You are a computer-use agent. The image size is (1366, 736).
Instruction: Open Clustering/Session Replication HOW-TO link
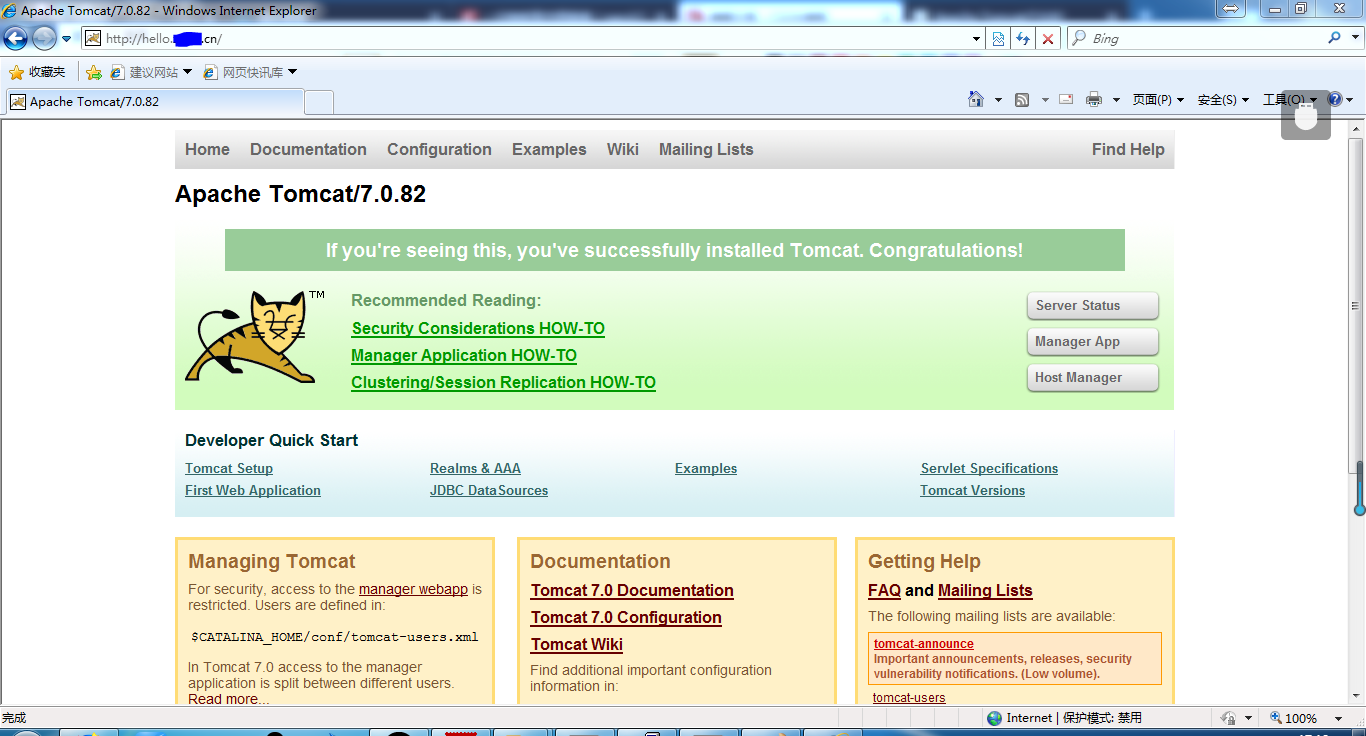(503, 382)
